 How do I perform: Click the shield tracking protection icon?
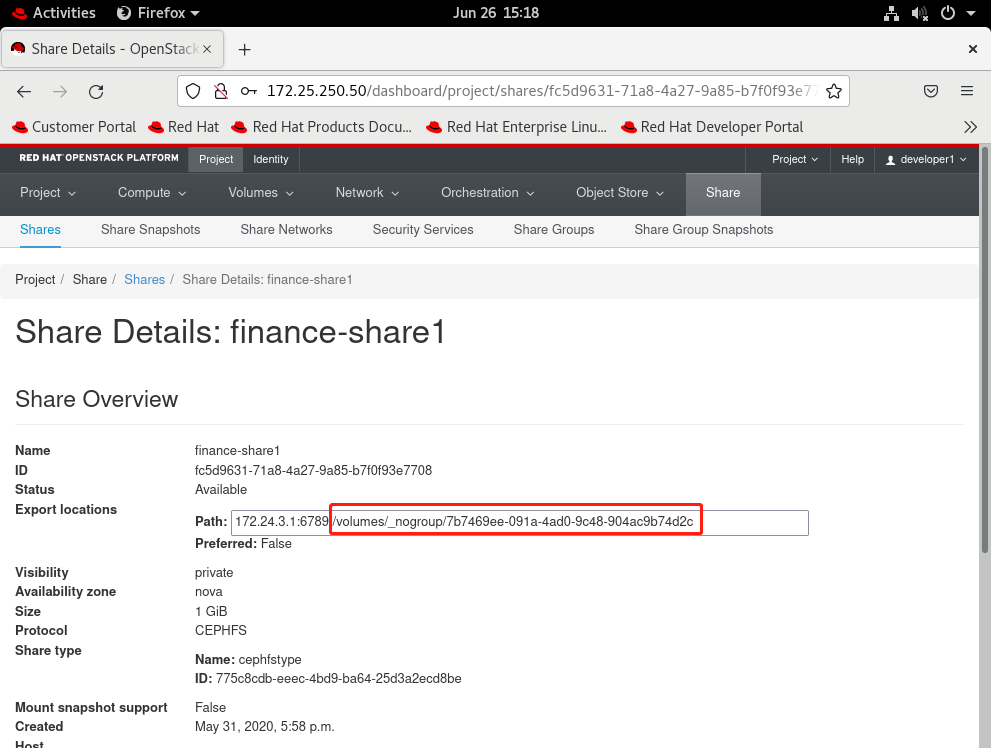coord(196,91)
